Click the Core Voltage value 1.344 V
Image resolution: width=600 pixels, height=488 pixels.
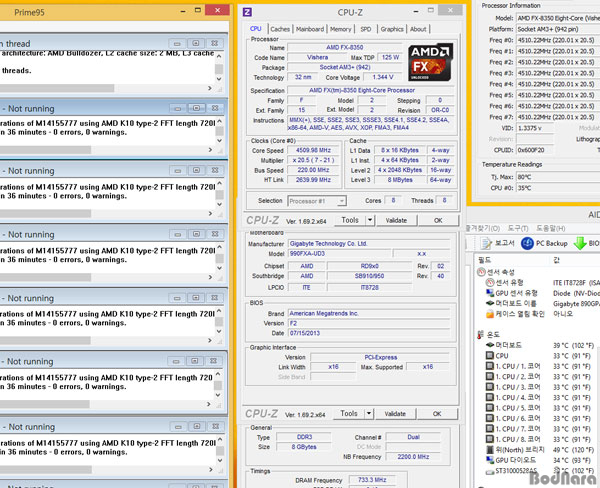pos(383,77)
